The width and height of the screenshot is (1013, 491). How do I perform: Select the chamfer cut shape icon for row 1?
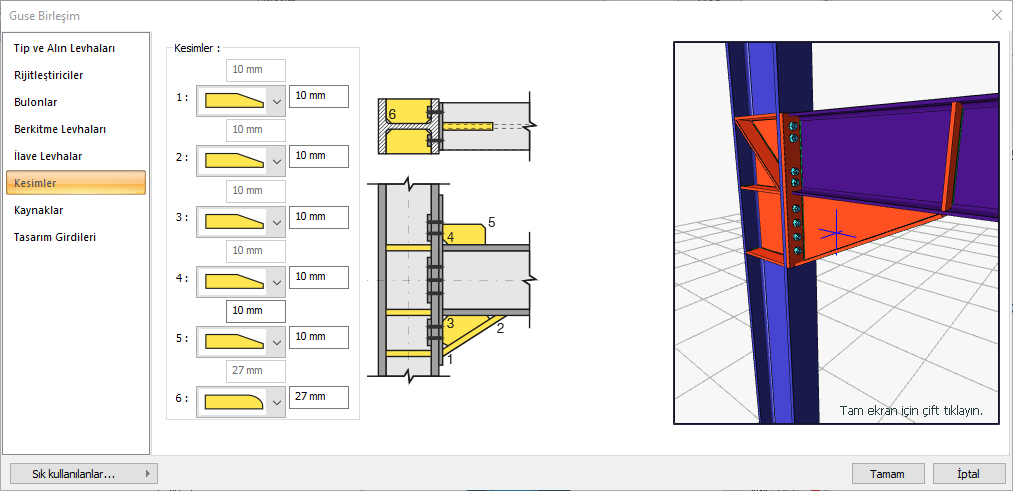coord(235,101)
